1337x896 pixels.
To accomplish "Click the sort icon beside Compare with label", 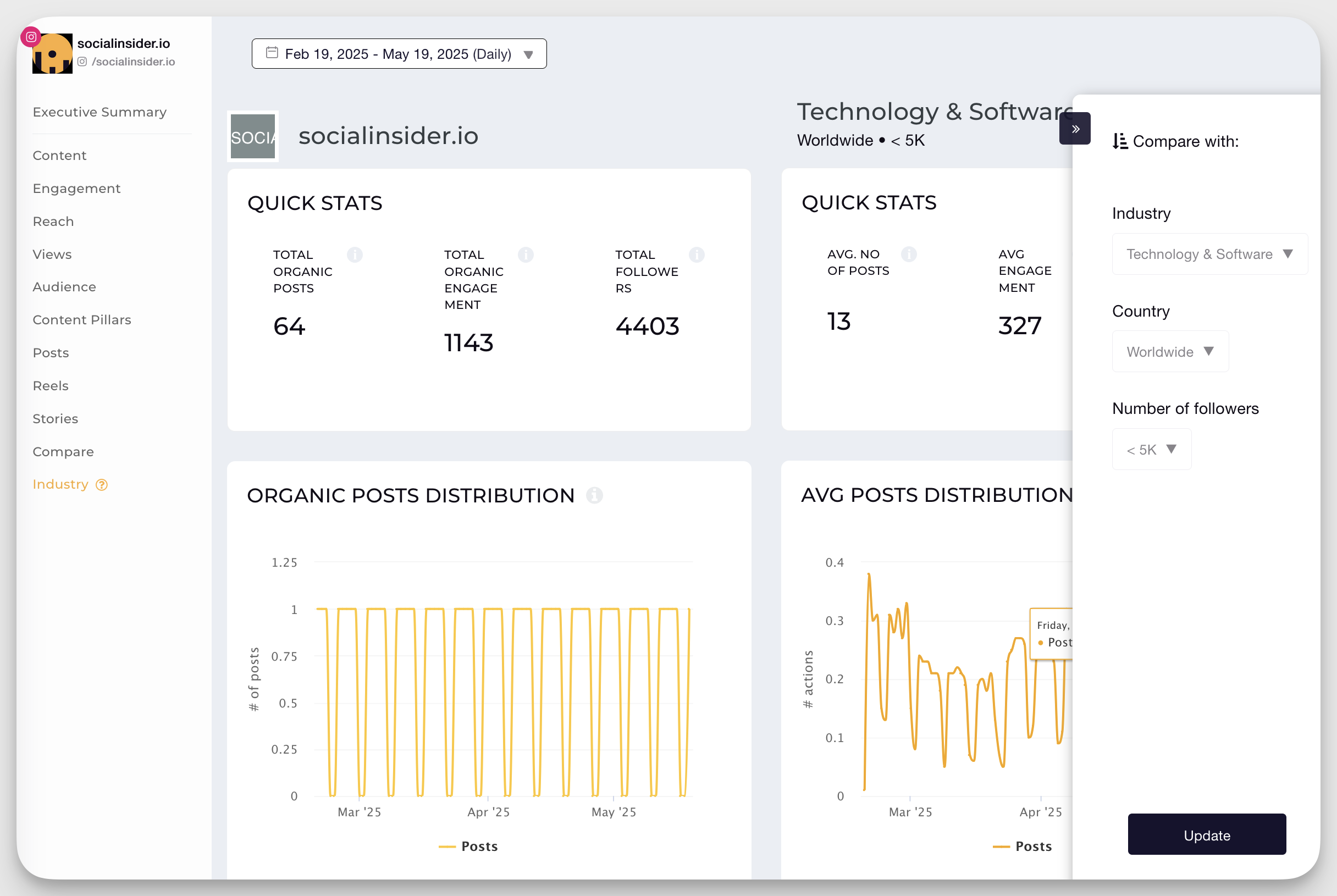I will (x=1121, y=141).
